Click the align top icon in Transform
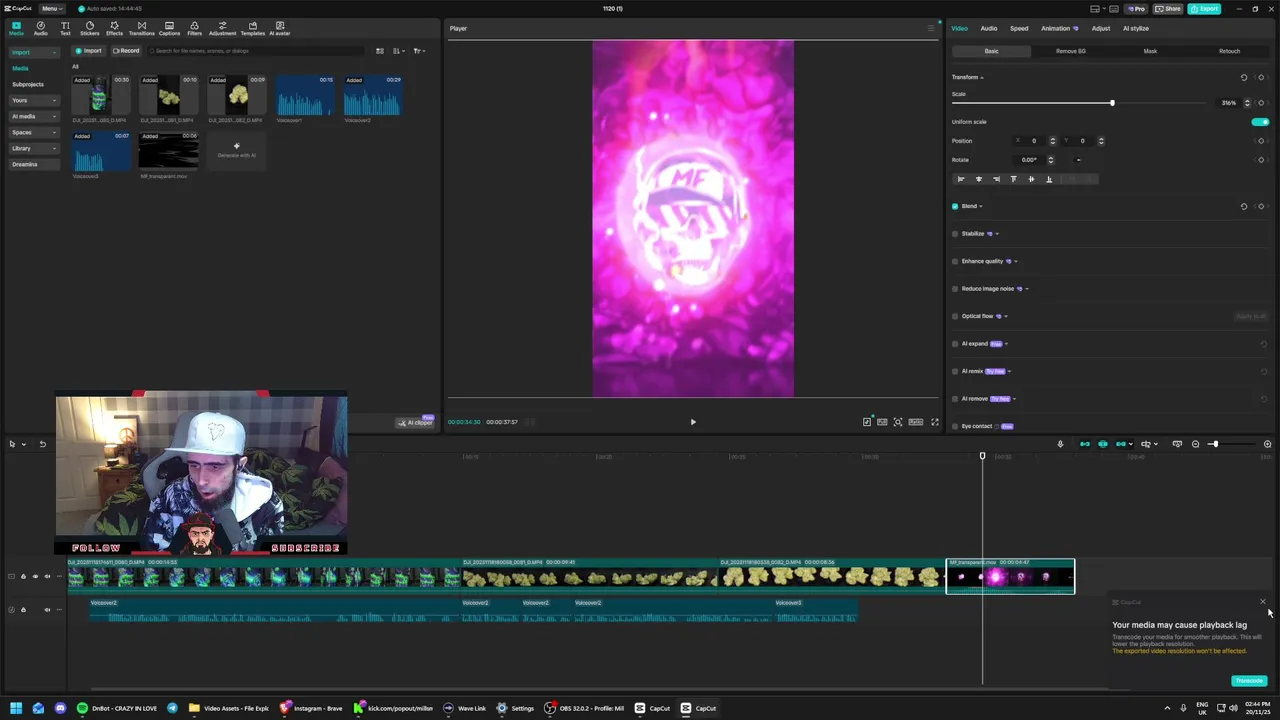Screen dimensions: 1280x720 pyautogui.click(x=1014, y=179)
